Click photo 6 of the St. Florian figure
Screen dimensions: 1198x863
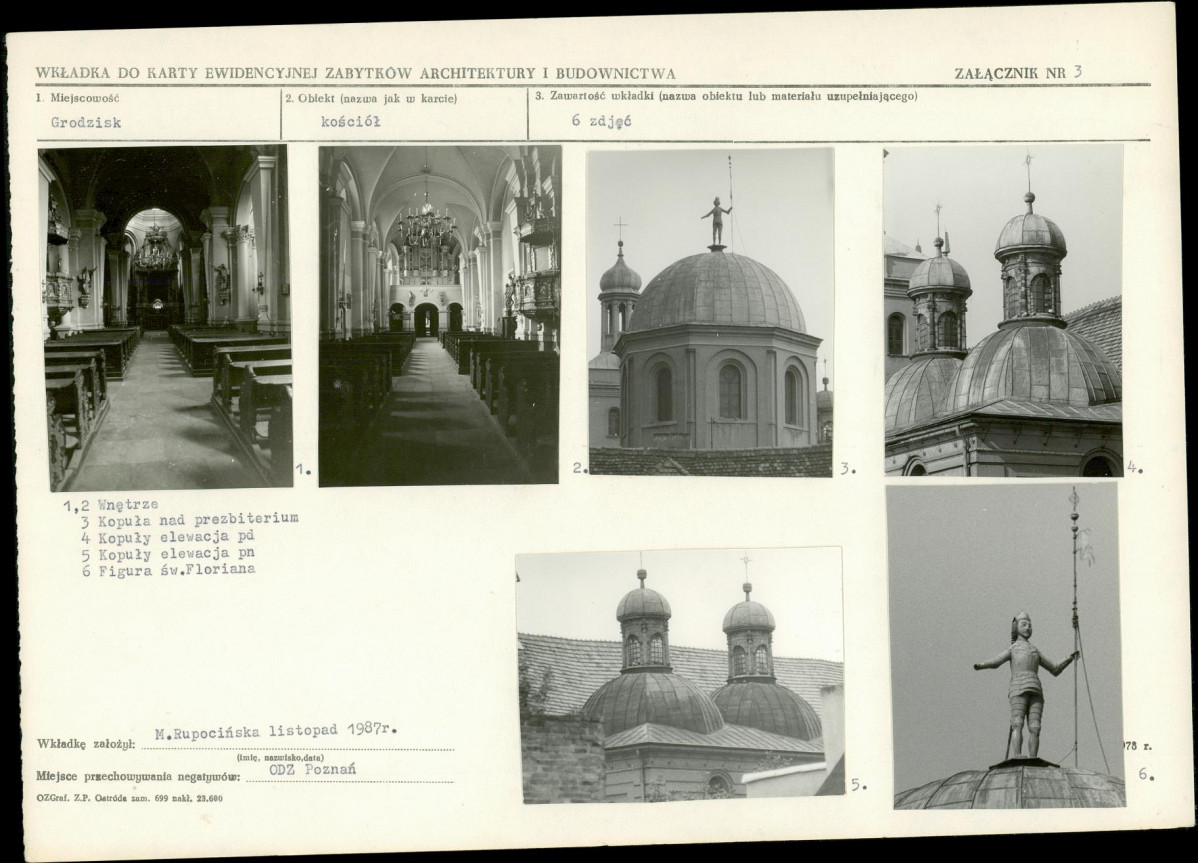tap(1006, 646)
